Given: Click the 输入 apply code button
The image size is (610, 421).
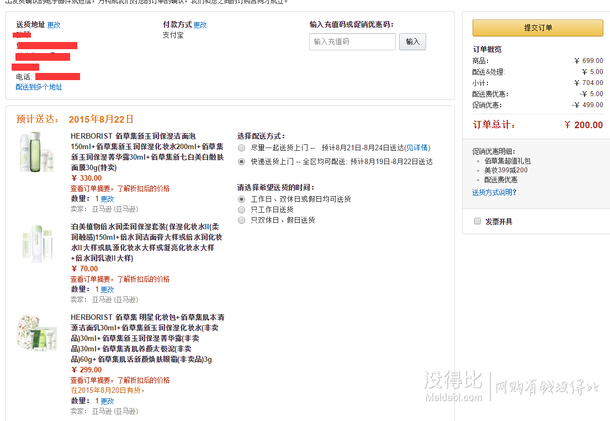Looking at the screenshot, I should 412,42.
